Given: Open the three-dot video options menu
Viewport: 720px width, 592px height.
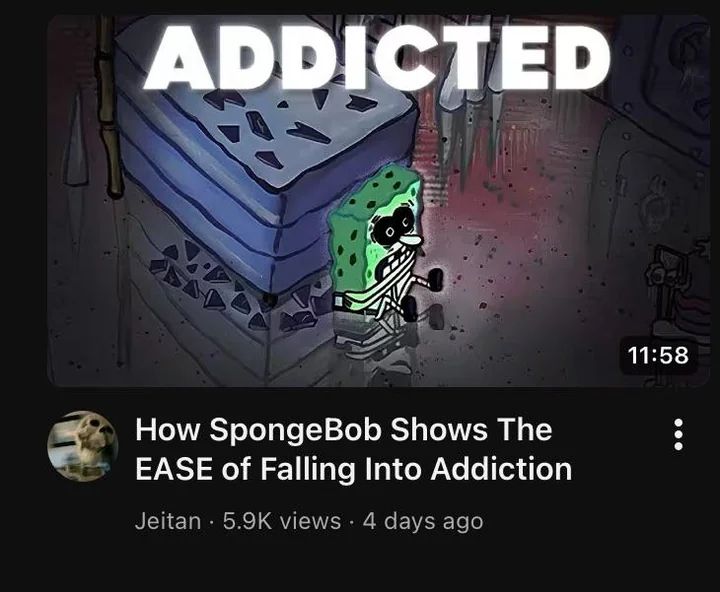Looking at the screenshot, I should click(x=679, y=434).
